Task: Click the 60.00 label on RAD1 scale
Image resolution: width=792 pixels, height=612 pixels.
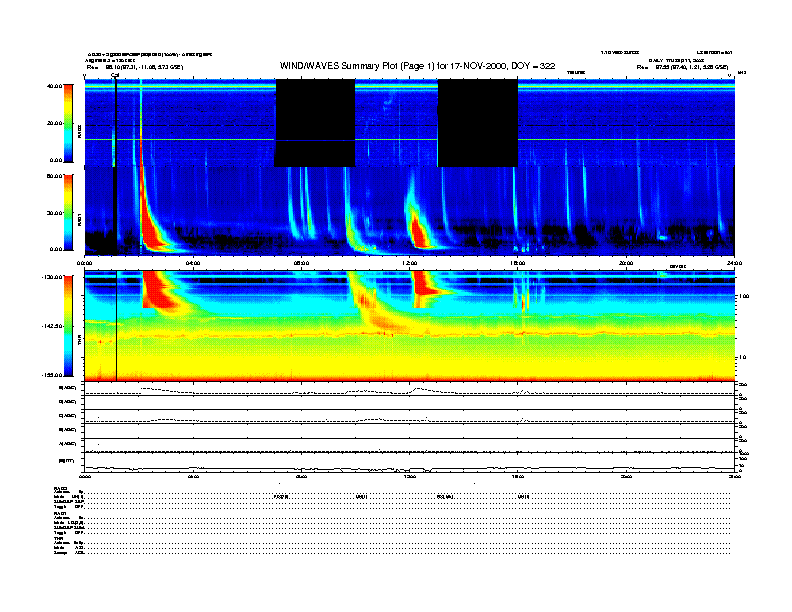Action: tap(54, 176)
